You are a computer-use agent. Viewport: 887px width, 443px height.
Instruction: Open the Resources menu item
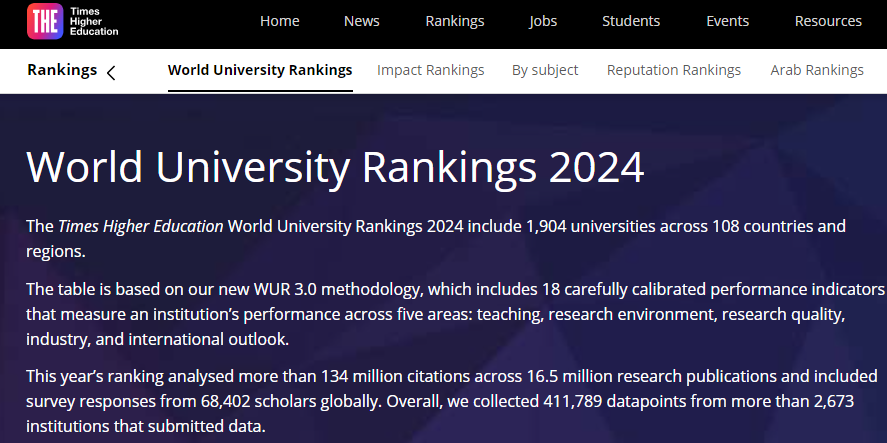click(828, 21)
